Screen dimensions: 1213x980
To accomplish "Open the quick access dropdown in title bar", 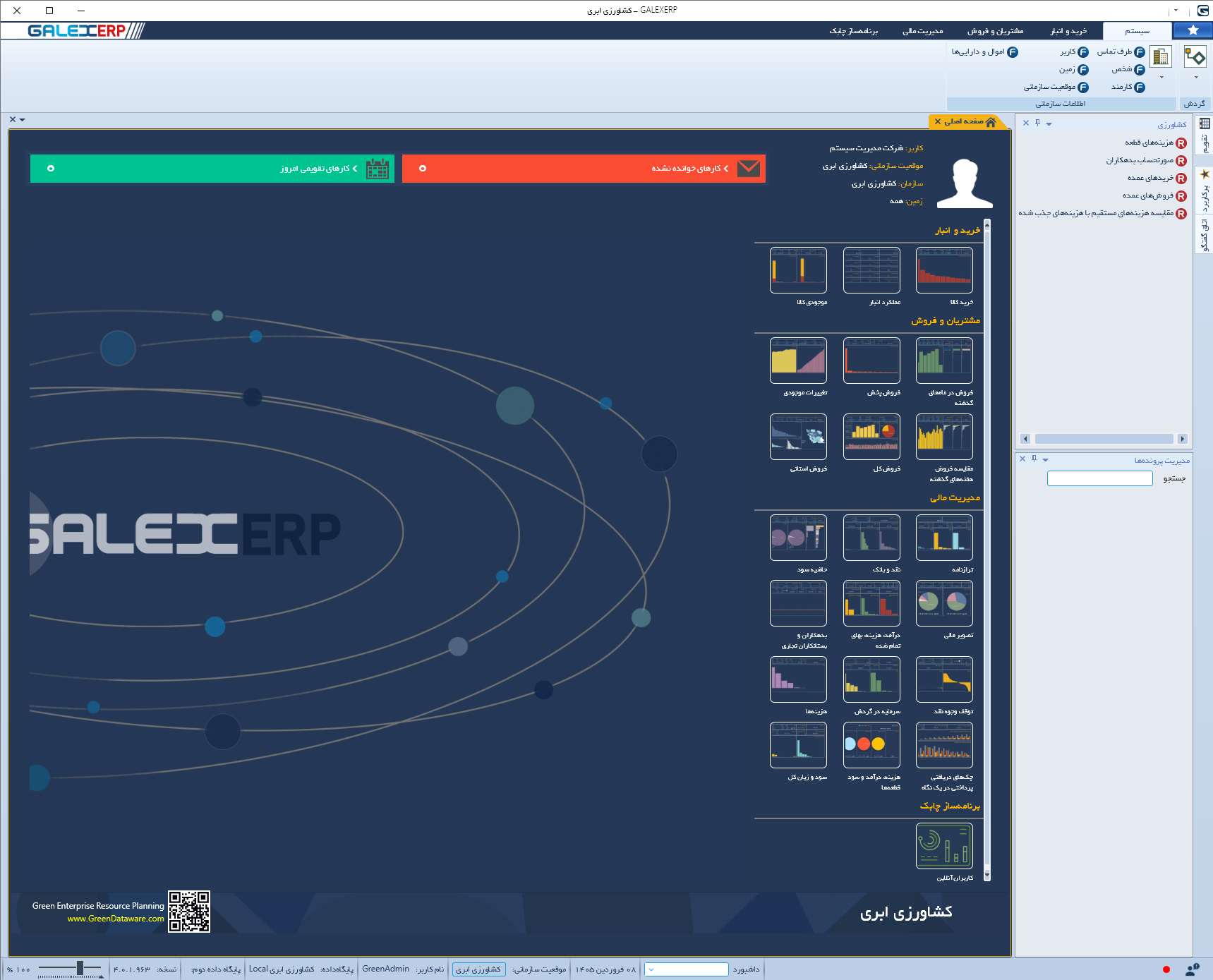I will click(x=1176, y=11).
